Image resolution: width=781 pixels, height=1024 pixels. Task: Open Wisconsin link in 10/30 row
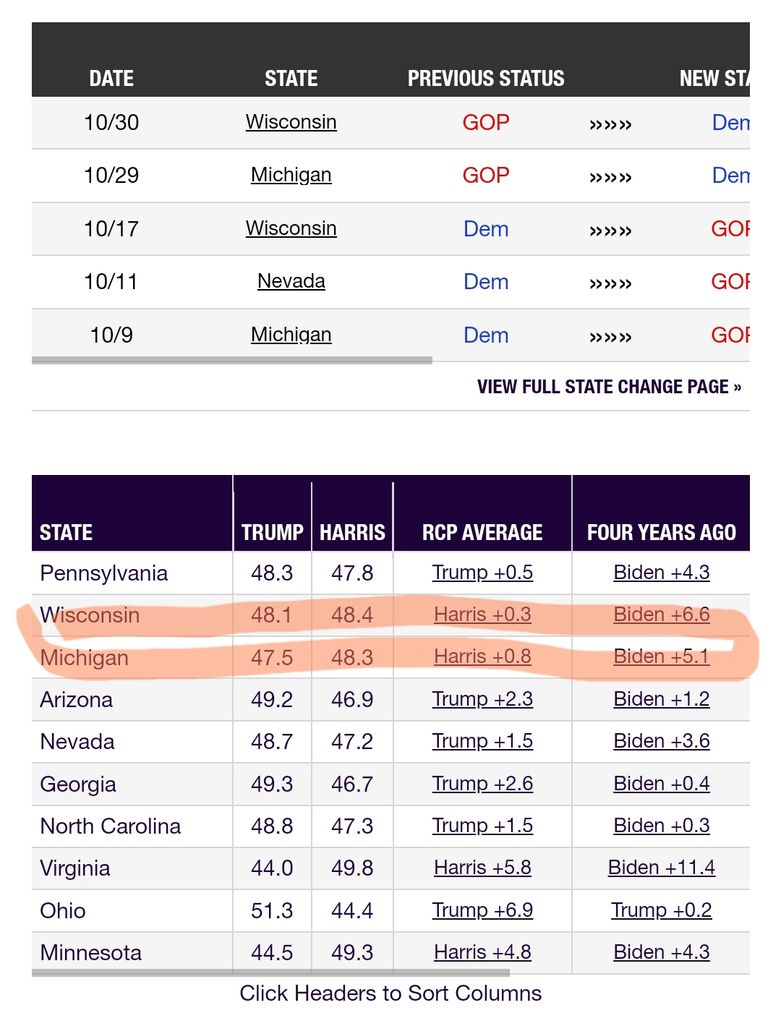(291, 122)
